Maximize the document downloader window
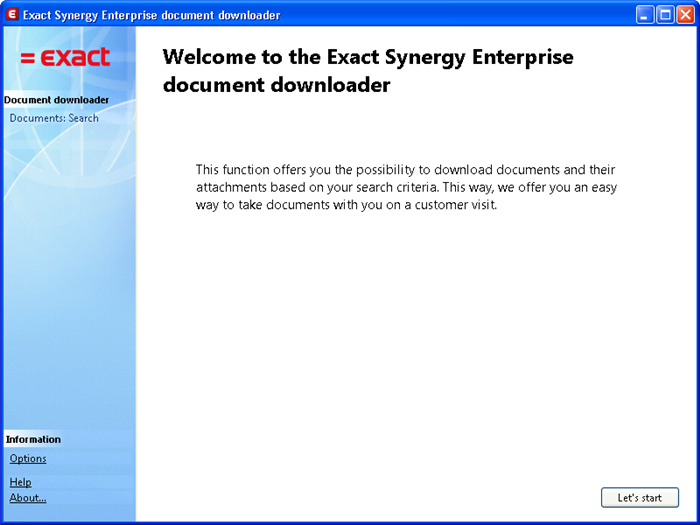Screen dimensions: 700x525 click(x=665, y=15)
